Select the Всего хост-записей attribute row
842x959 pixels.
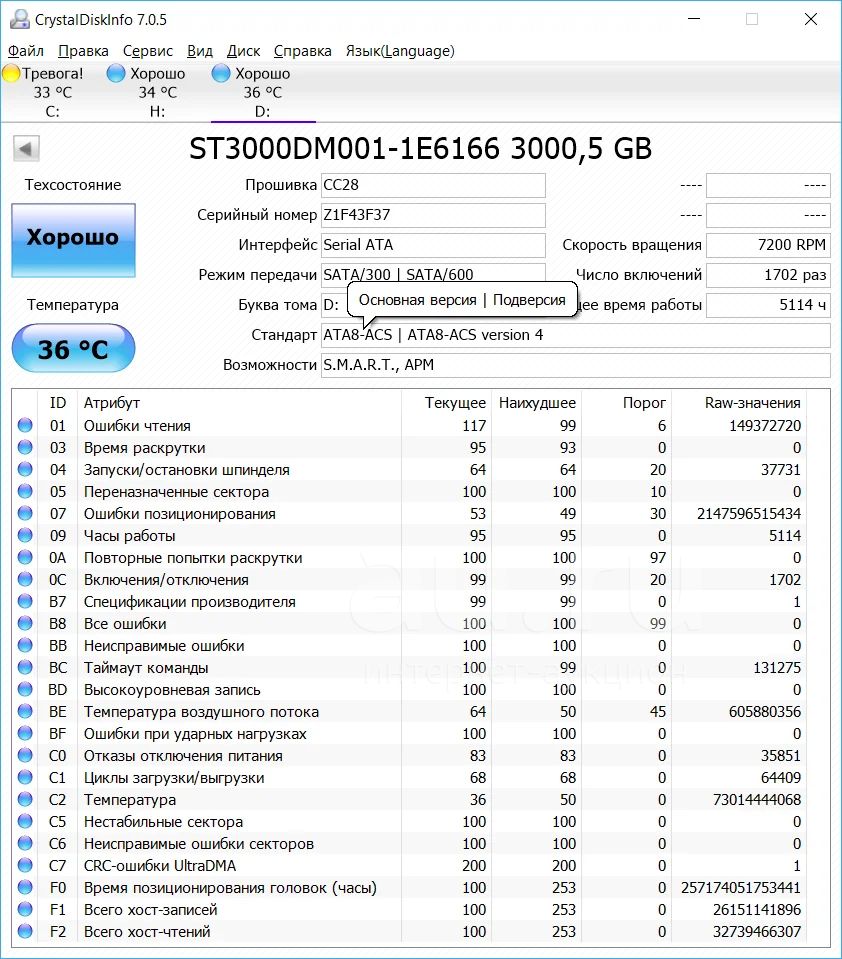[x=408, y=909]
